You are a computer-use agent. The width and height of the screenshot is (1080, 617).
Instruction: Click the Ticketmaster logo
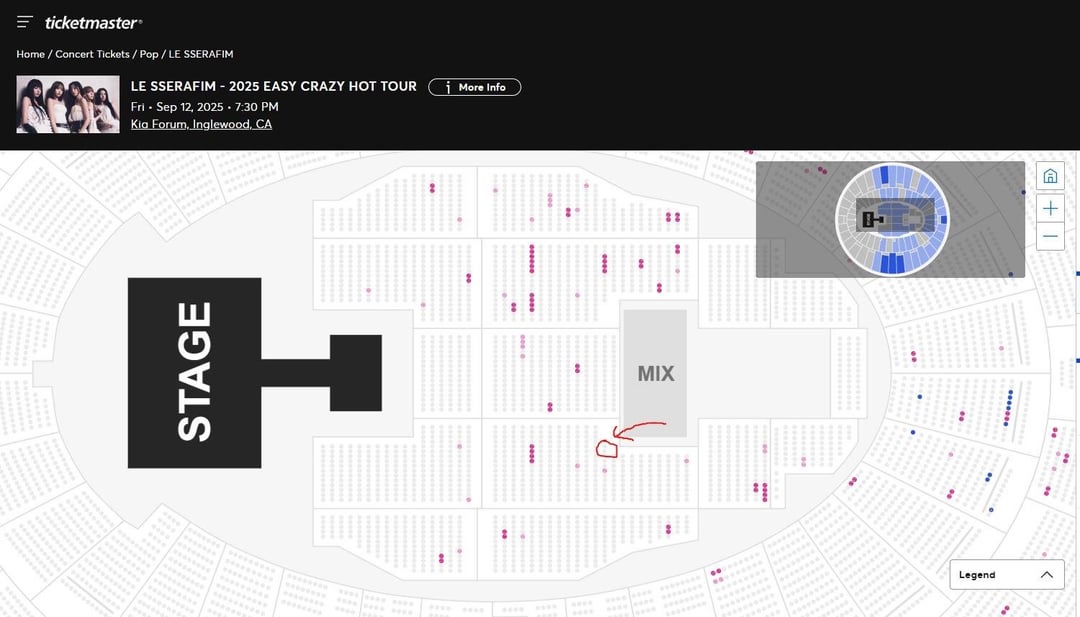(94, 22)
